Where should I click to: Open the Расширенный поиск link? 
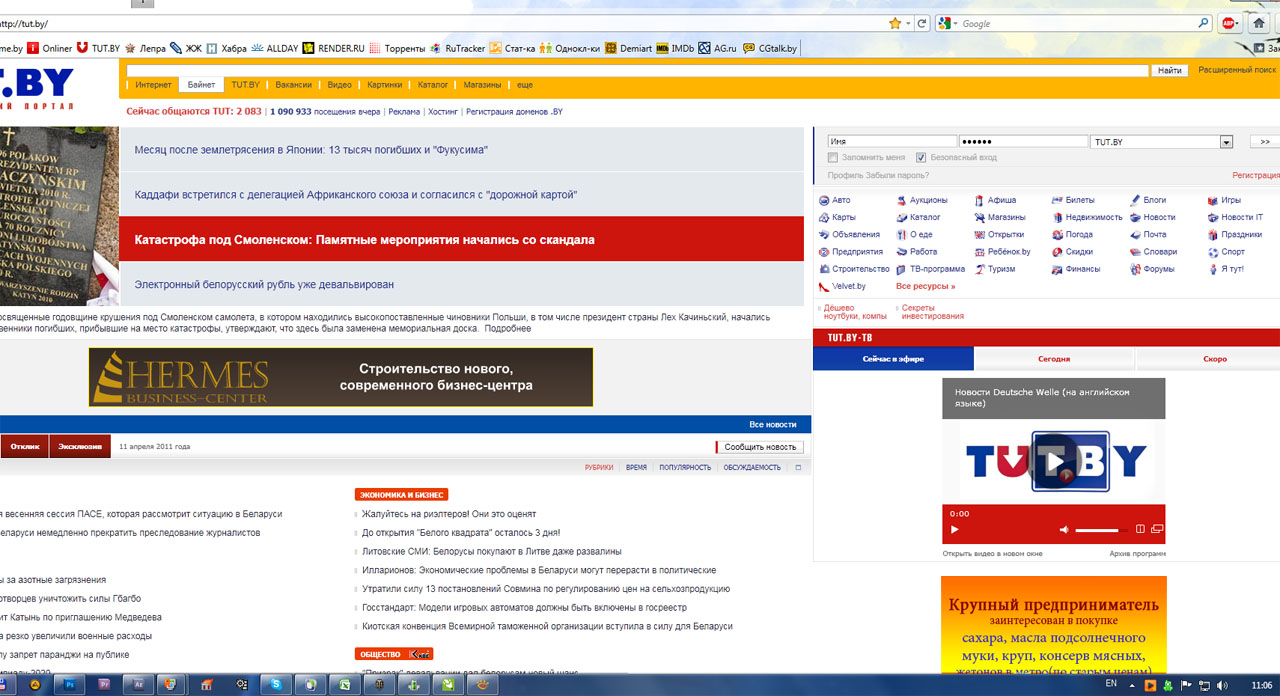coord(1237,70)
